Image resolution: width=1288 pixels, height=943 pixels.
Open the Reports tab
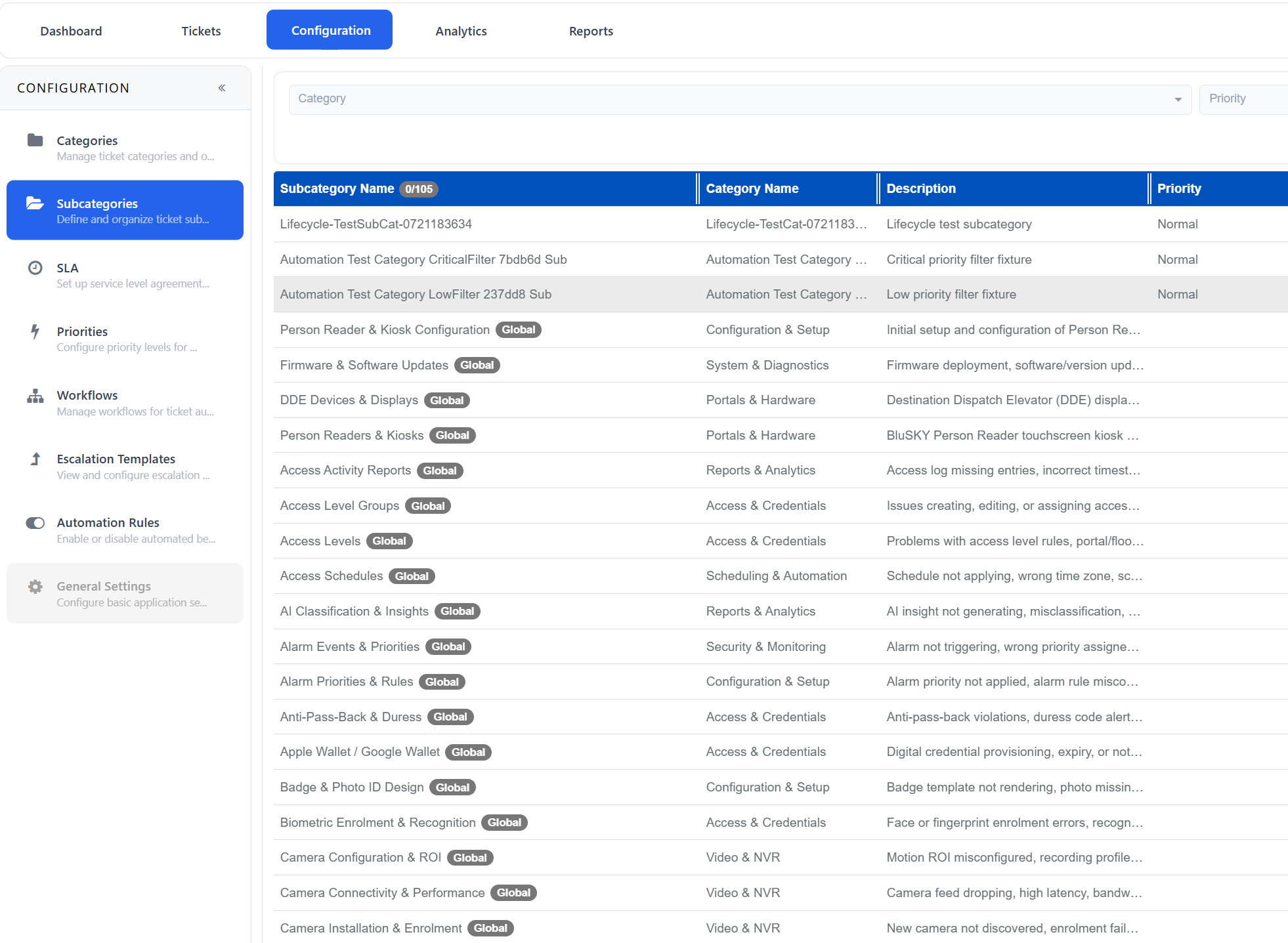(591, 31)
